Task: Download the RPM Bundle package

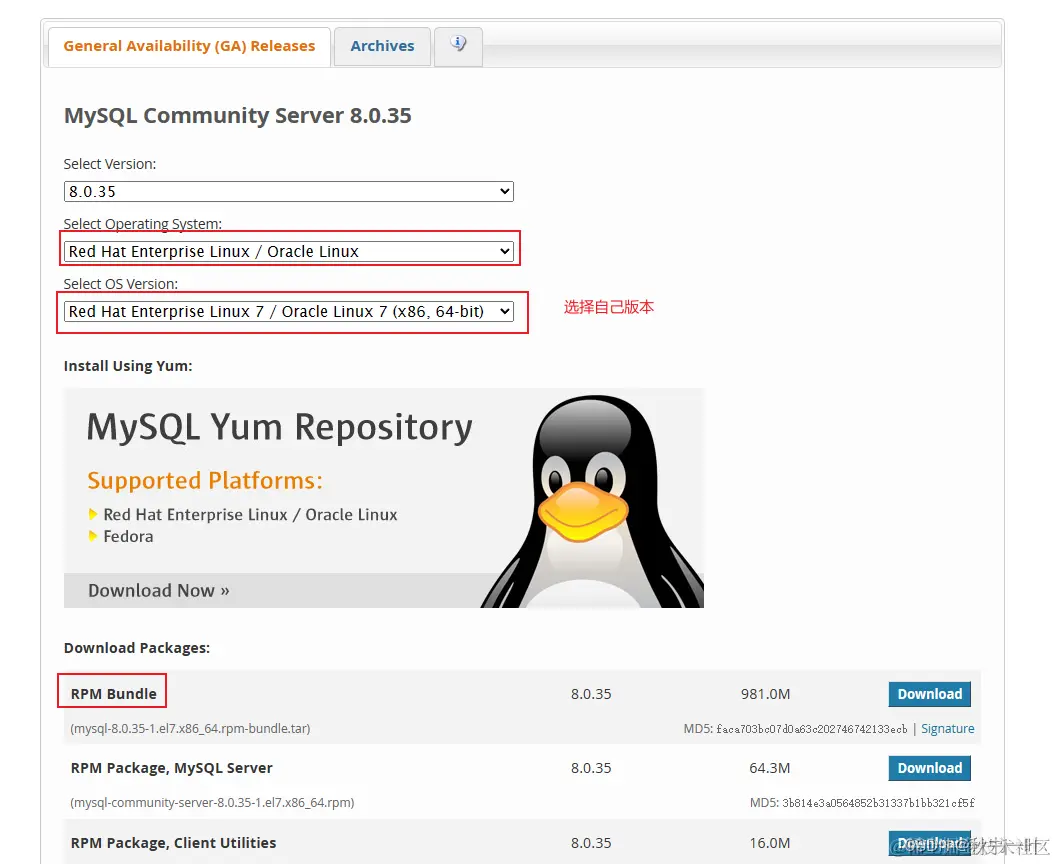Action: (930, 694)
